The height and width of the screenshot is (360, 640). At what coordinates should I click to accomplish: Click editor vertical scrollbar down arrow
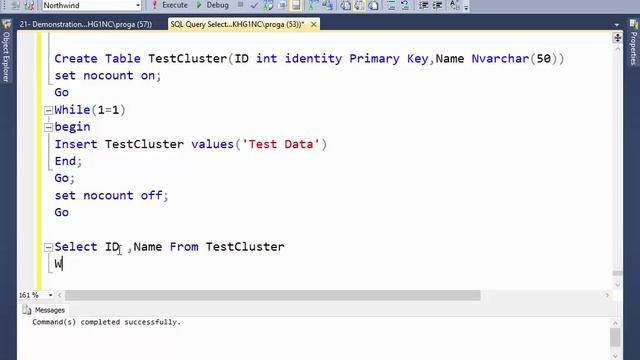click(x=617, y=284)
